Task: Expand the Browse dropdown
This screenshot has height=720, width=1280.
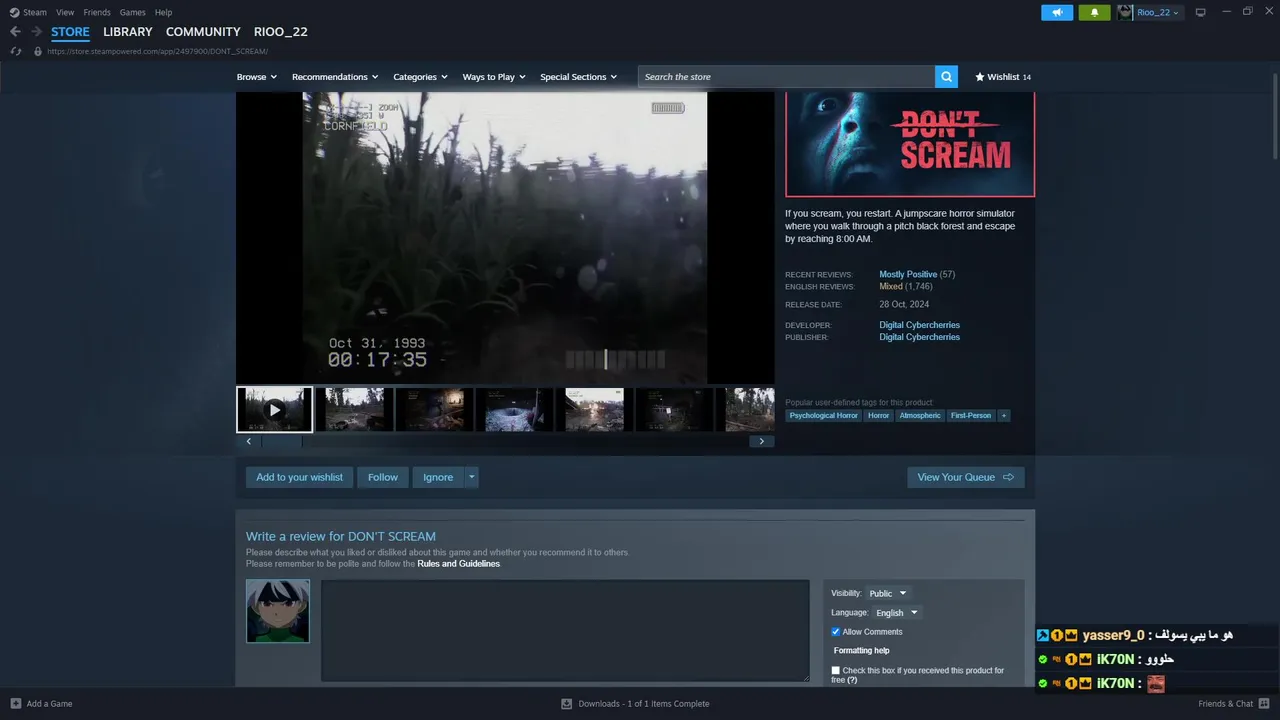Action: [257, 77]
